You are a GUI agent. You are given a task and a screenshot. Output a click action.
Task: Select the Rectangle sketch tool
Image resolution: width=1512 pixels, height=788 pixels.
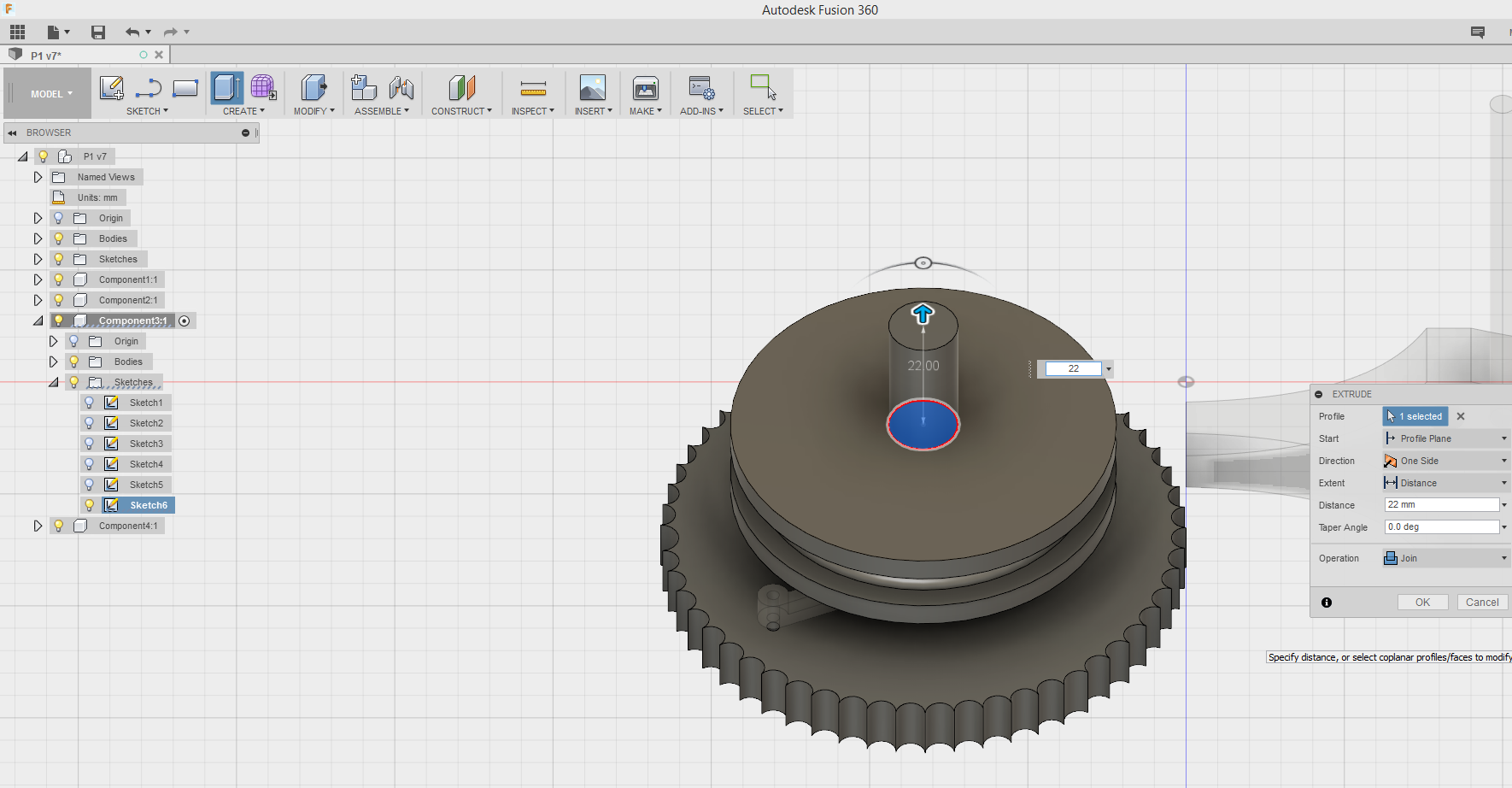click(185, 87)
